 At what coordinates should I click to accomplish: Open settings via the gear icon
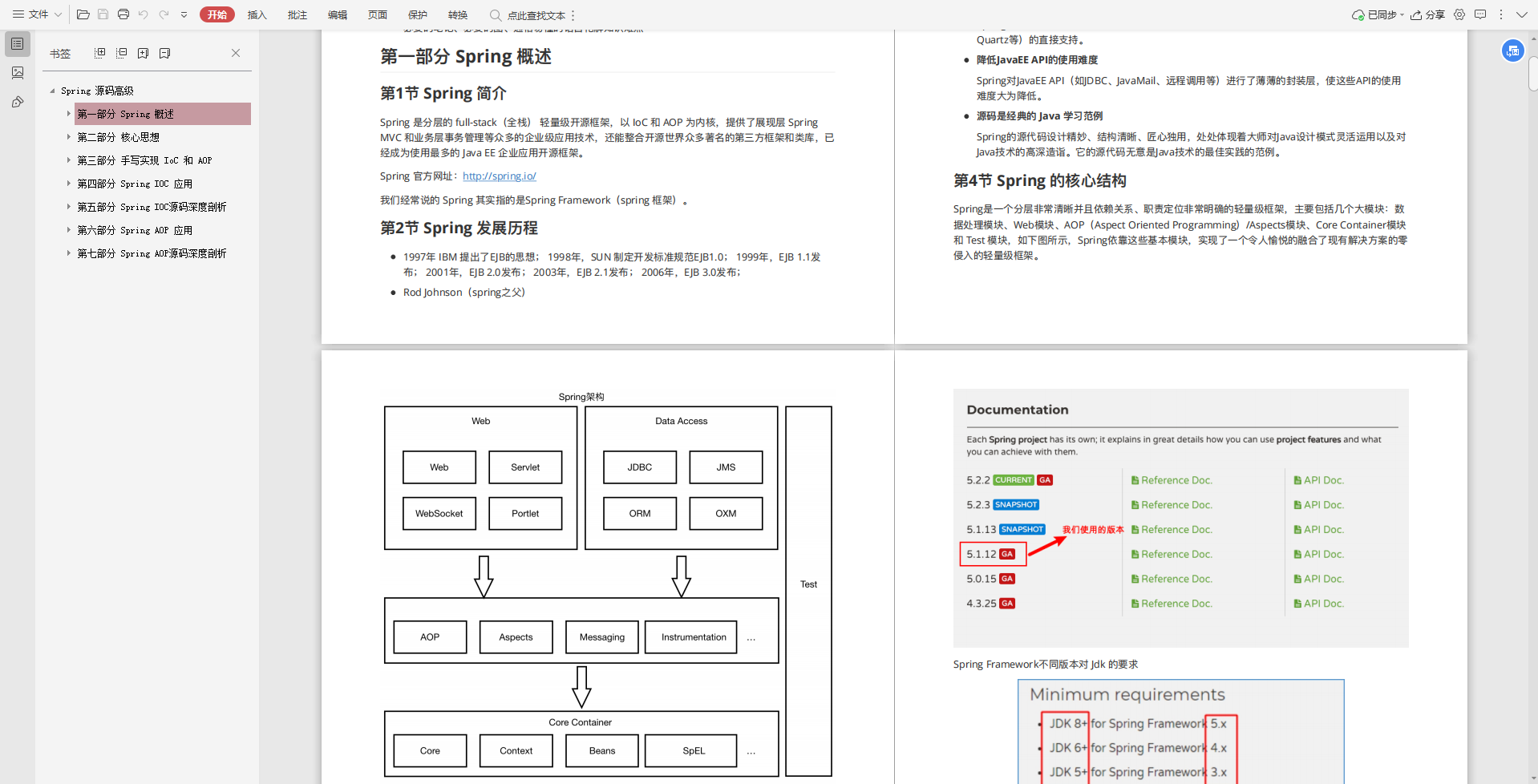(x=1459, y=14)
